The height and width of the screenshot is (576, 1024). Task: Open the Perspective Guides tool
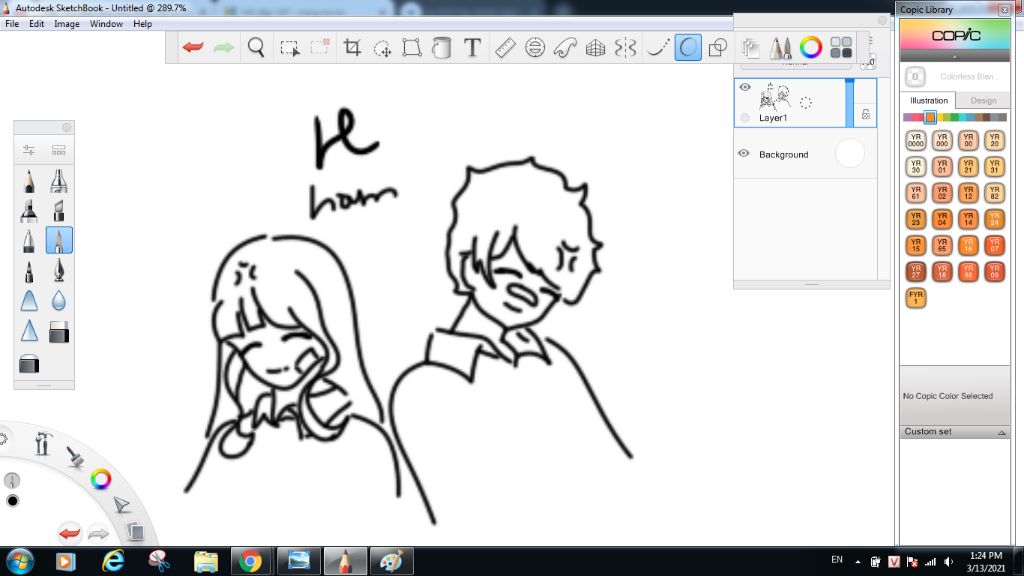tap(595, 48)
